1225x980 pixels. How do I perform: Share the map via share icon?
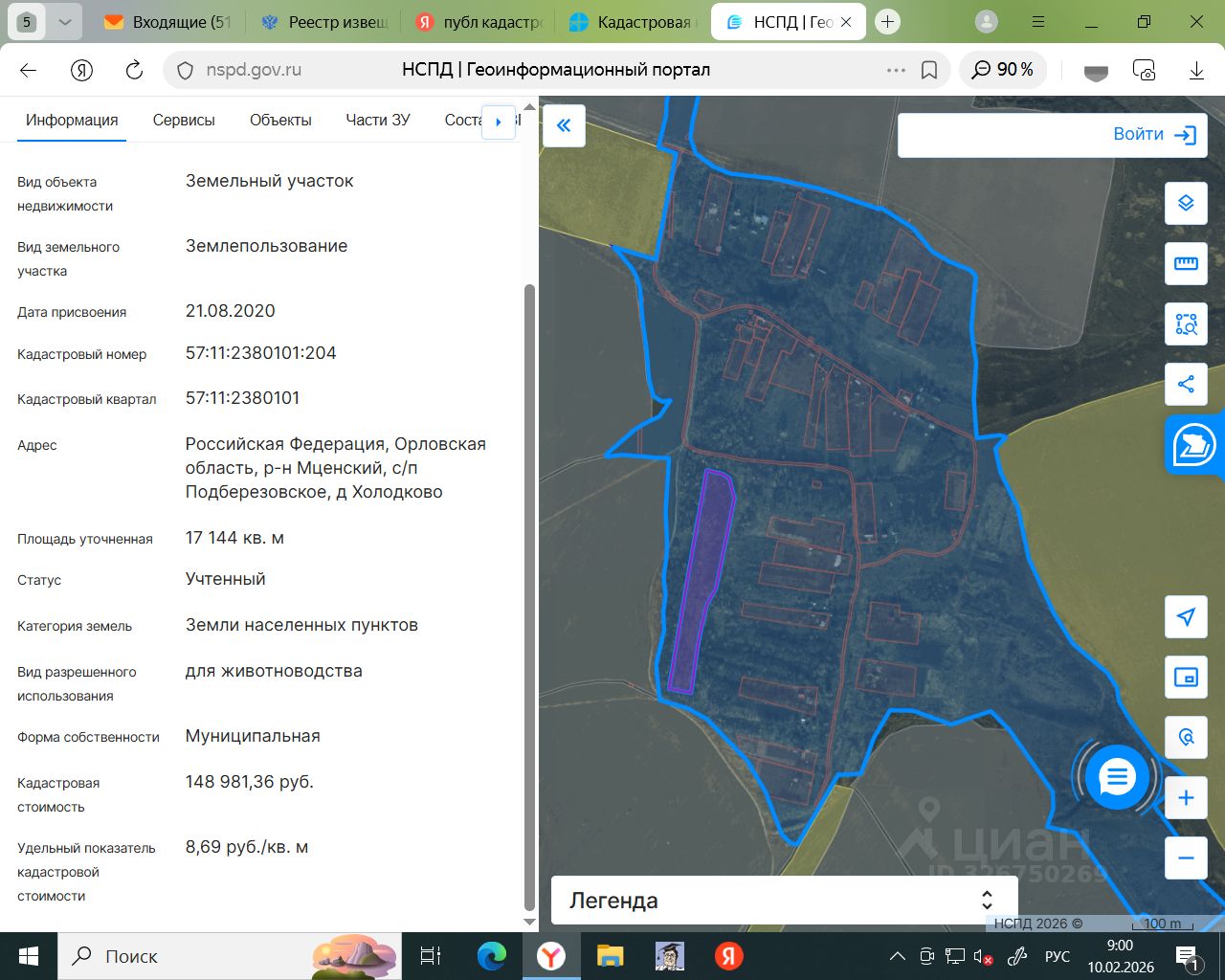[x=1186, y=384]
